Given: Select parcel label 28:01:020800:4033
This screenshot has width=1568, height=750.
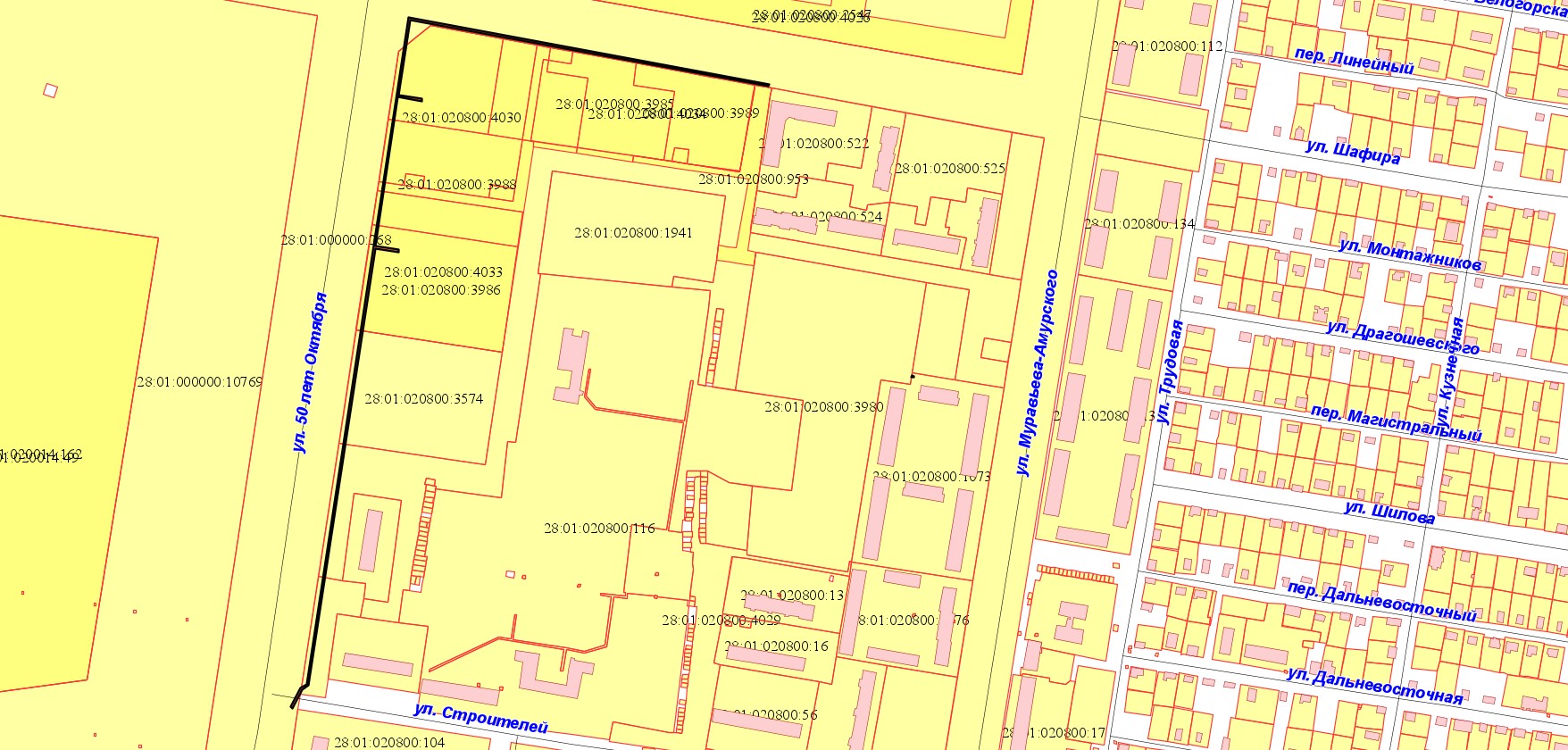Looking at the screenshot, I should (x=443, y=271).
